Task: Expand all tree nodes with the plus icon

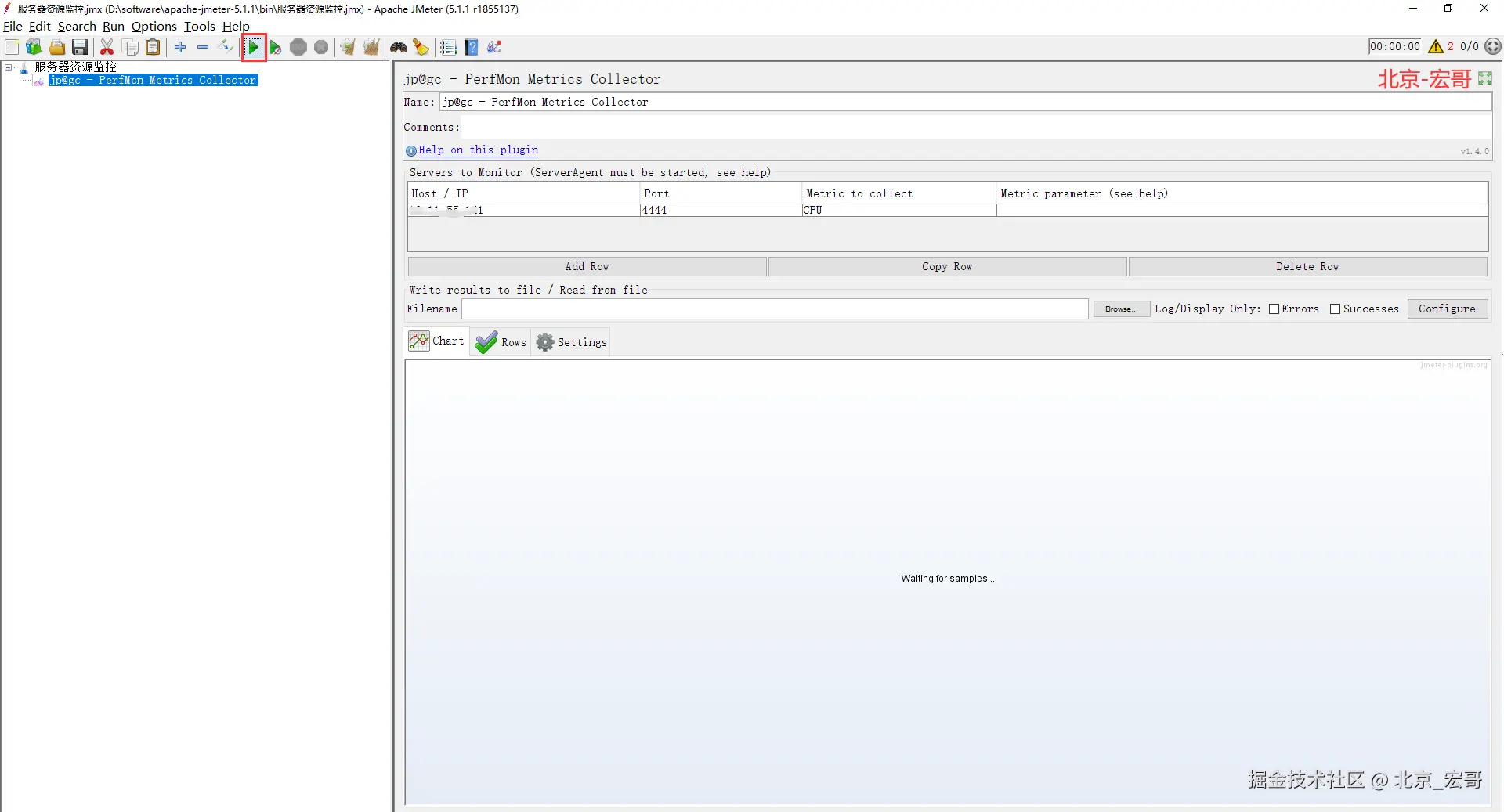Action: (x=180, y=47)
